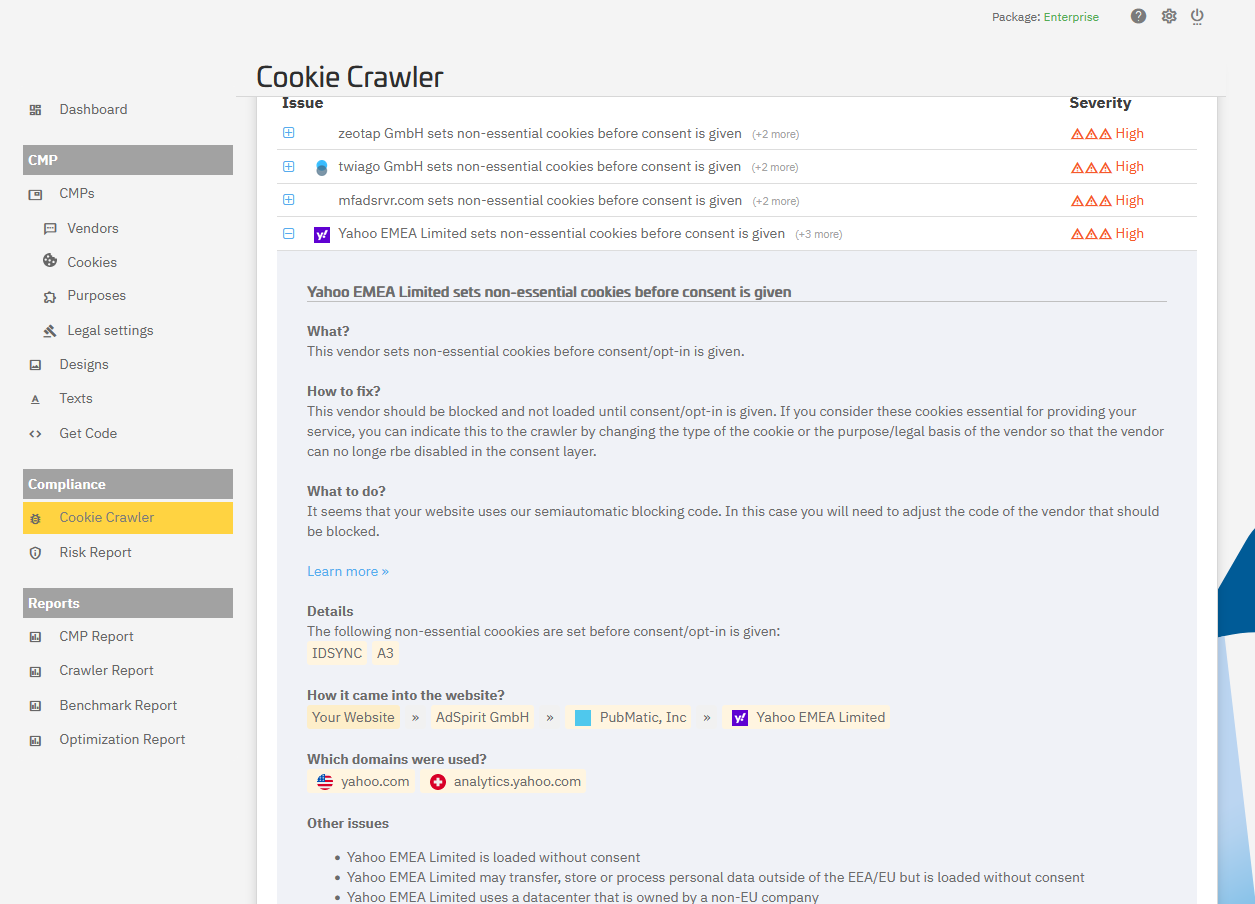Click the analytics.yahoo.com domain tag

click(x=505, y=781)
